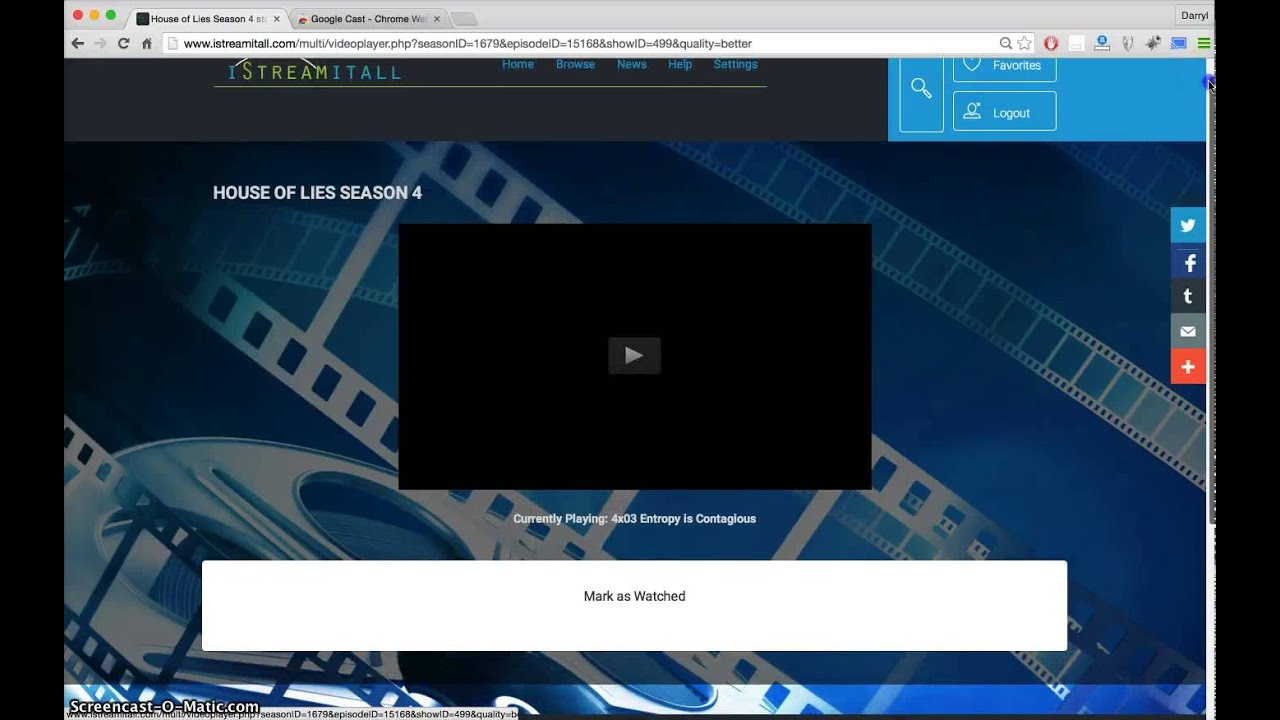This screenshot has width=1280, height=720.
Task: Switch to the Google Cast Chrome Web tab
Action: [368, 19]
